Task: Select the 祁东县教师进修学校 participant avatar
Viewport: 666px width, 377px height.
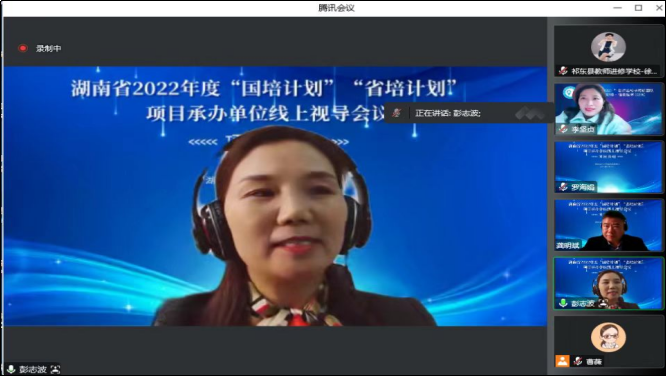Action: point(608,47)
